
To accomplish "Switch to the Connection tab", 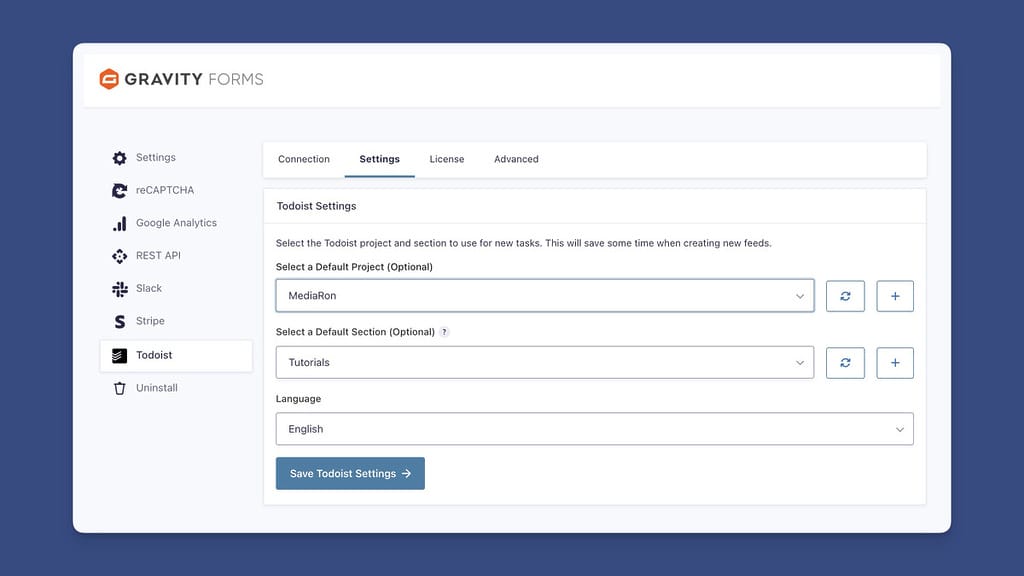I will [304, 159].
